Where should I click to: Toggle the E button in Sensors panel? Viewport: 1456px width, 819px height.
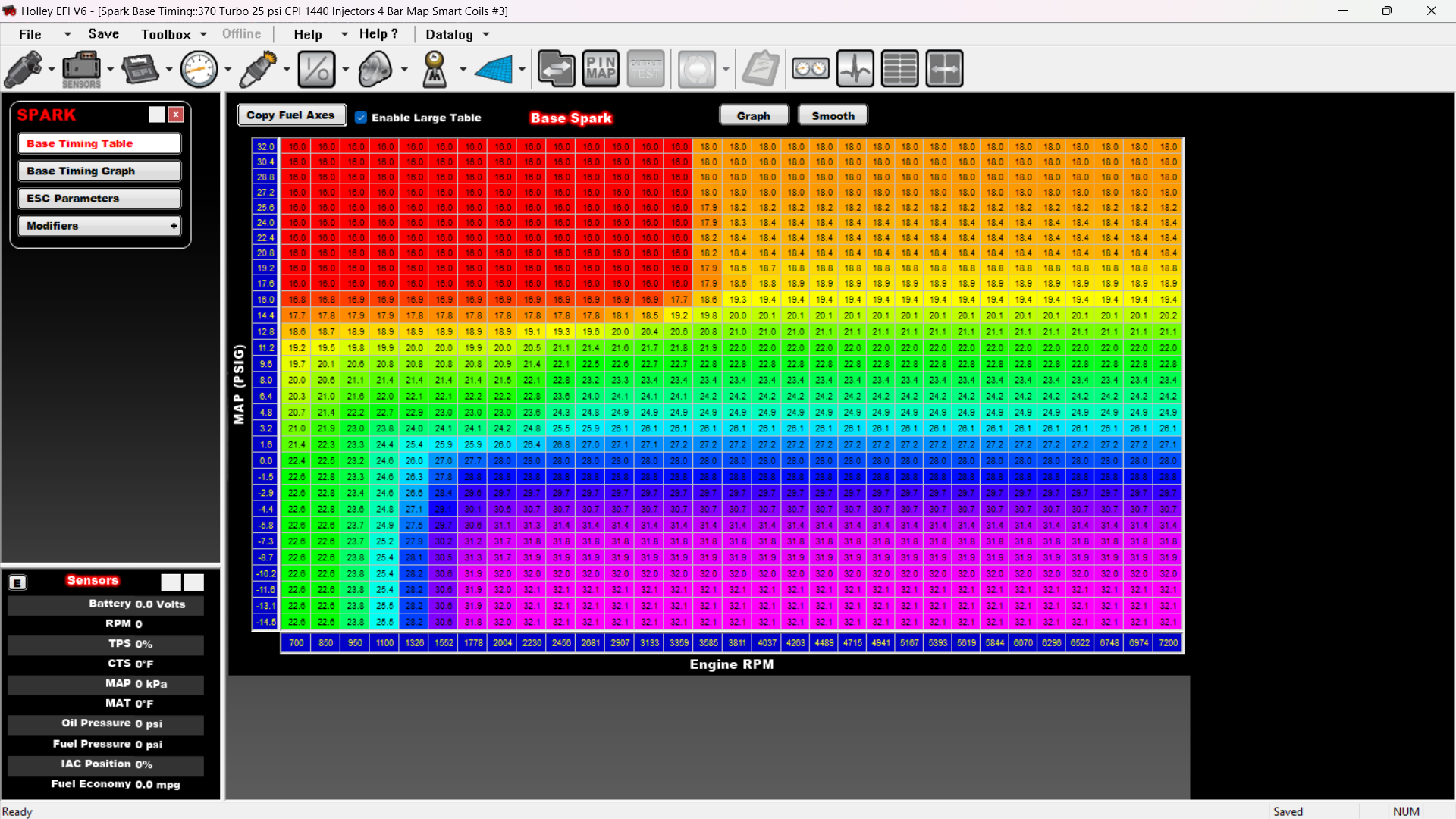click(17, 582)
